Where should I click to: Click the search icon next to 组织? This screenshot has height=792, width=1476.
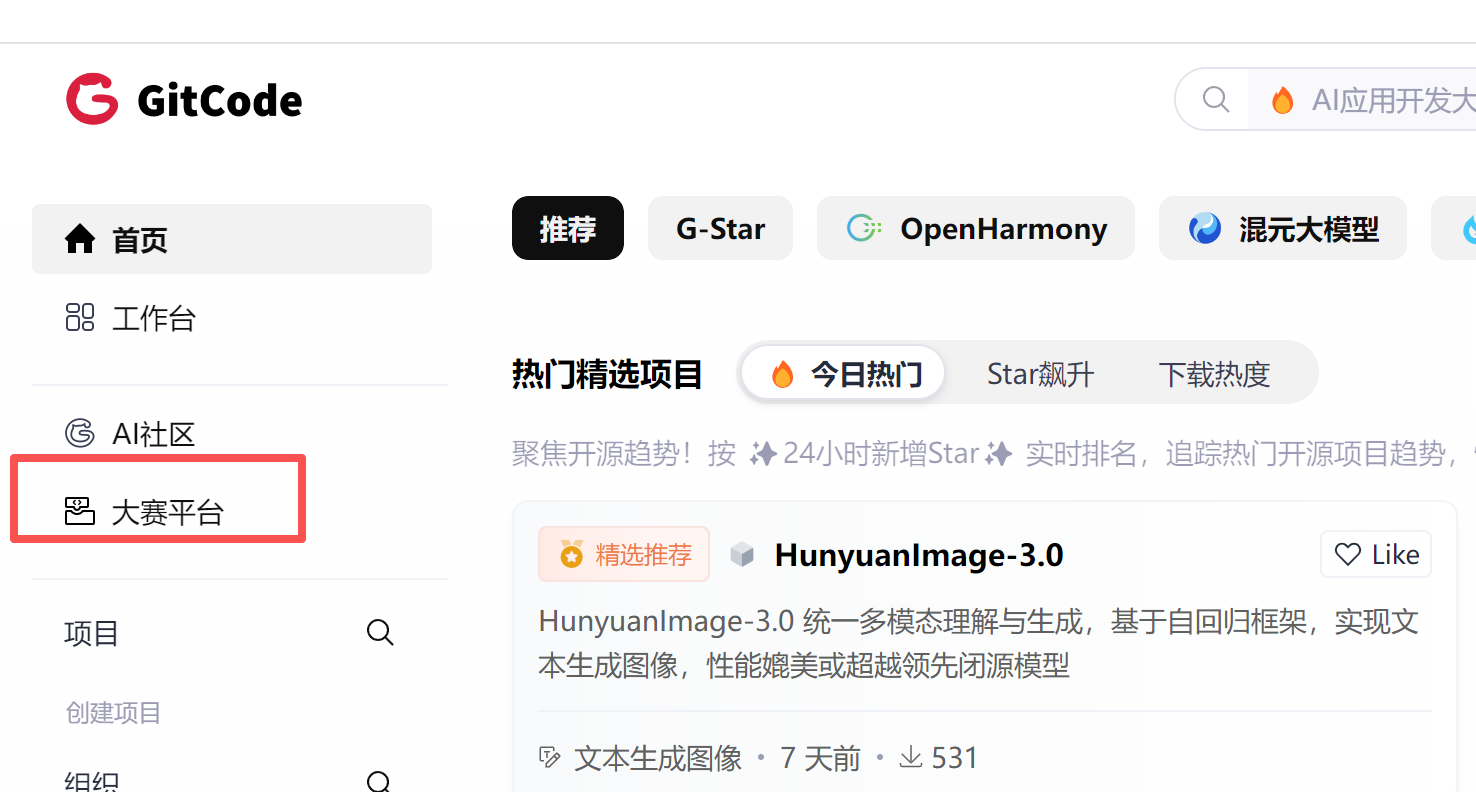380,781
